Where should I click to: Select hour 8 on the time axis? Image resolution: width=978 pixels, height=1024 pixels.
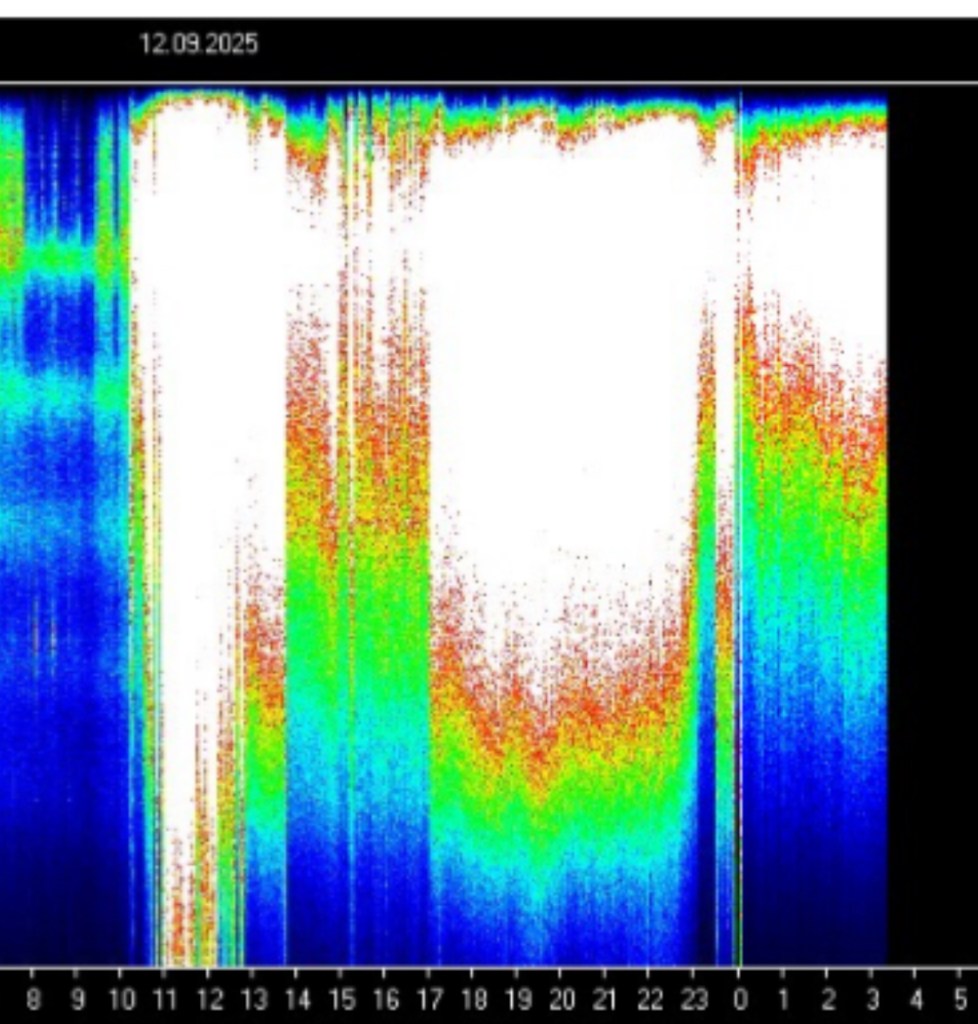pos(33,999)
